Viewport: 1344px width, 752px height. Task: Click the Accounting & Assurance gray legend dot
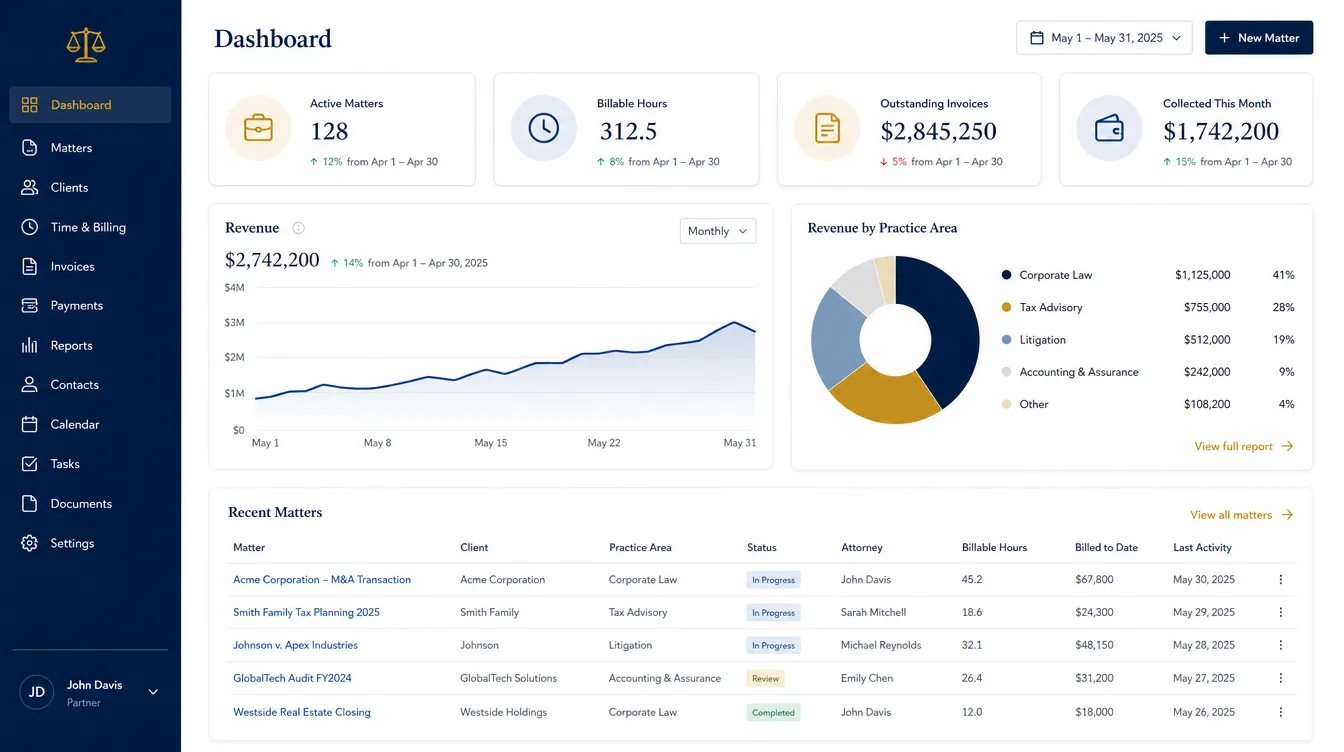pos(1006,372)
